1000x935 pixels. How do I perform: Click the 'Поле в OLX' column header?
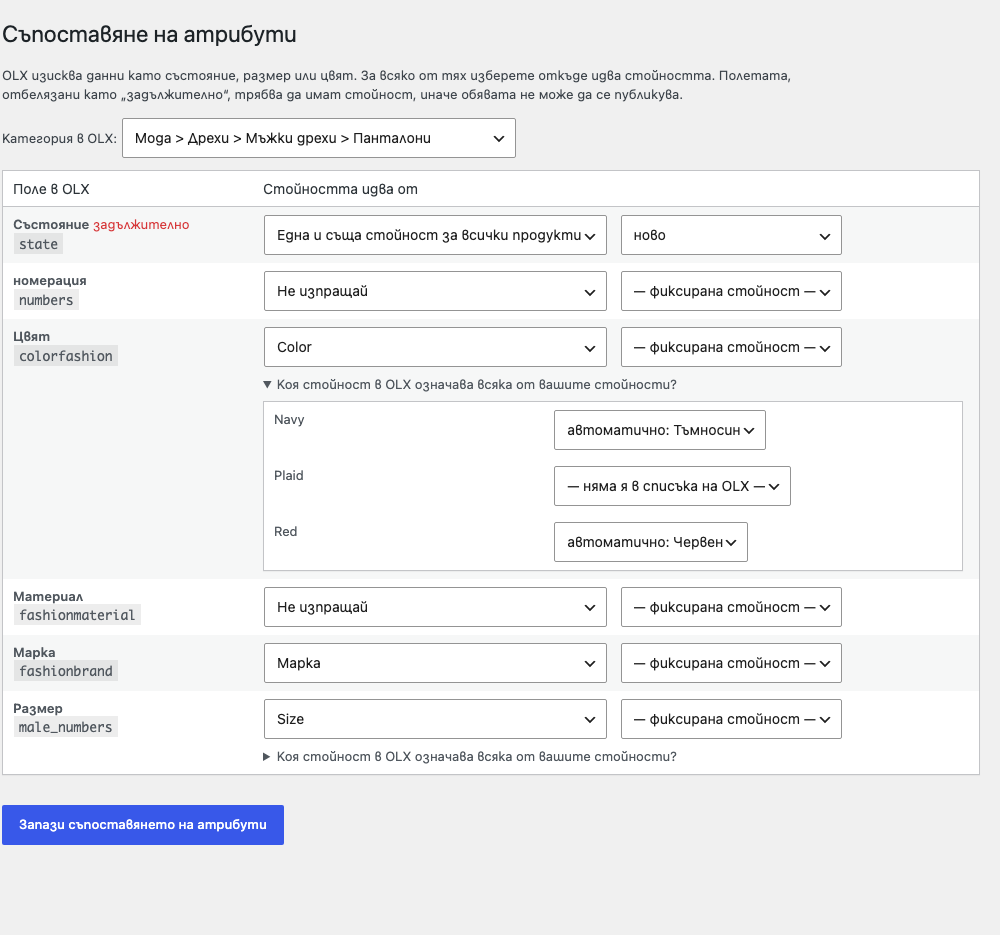(51, 189)
